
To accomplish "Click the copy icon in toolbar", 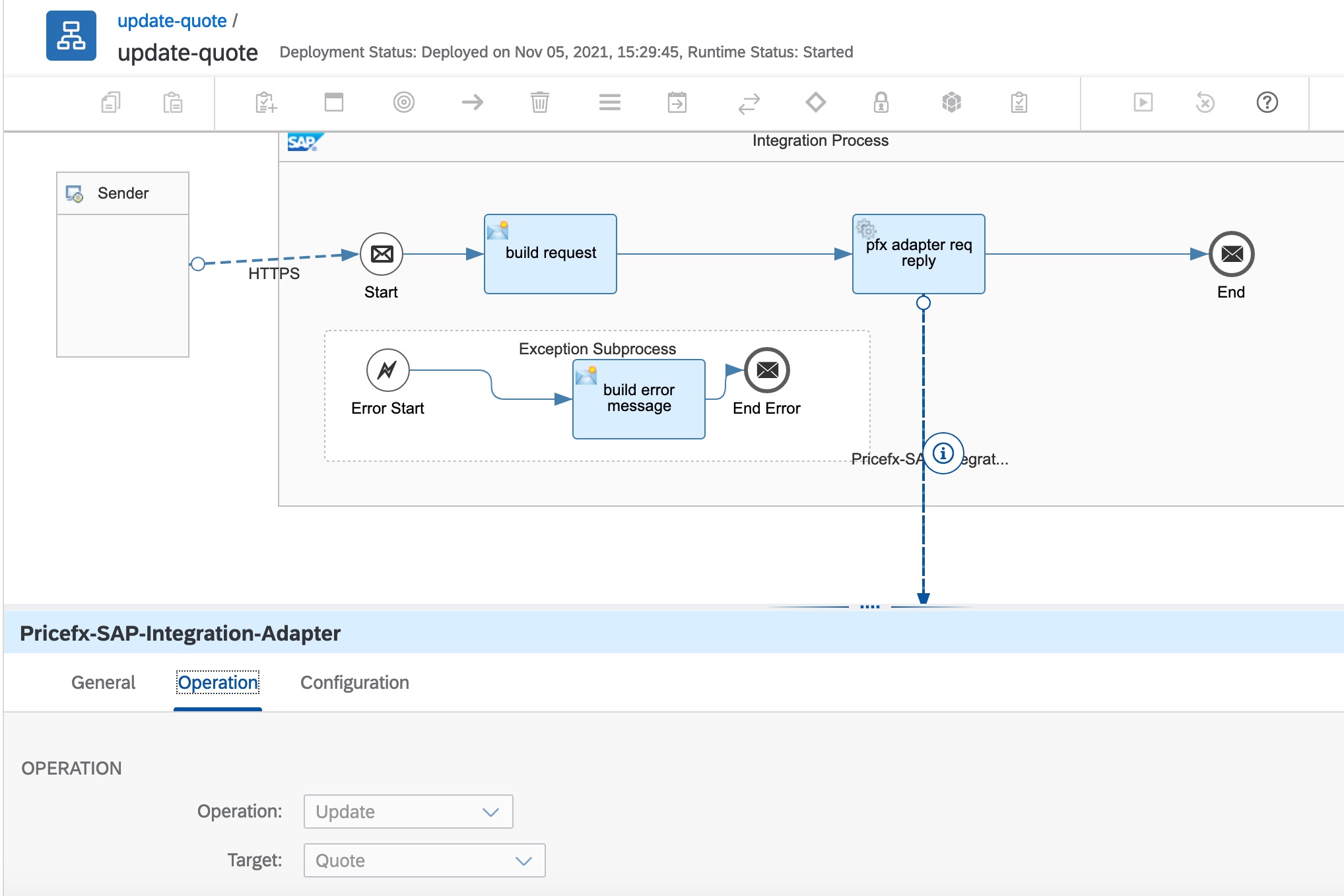I will coord(110,102).
